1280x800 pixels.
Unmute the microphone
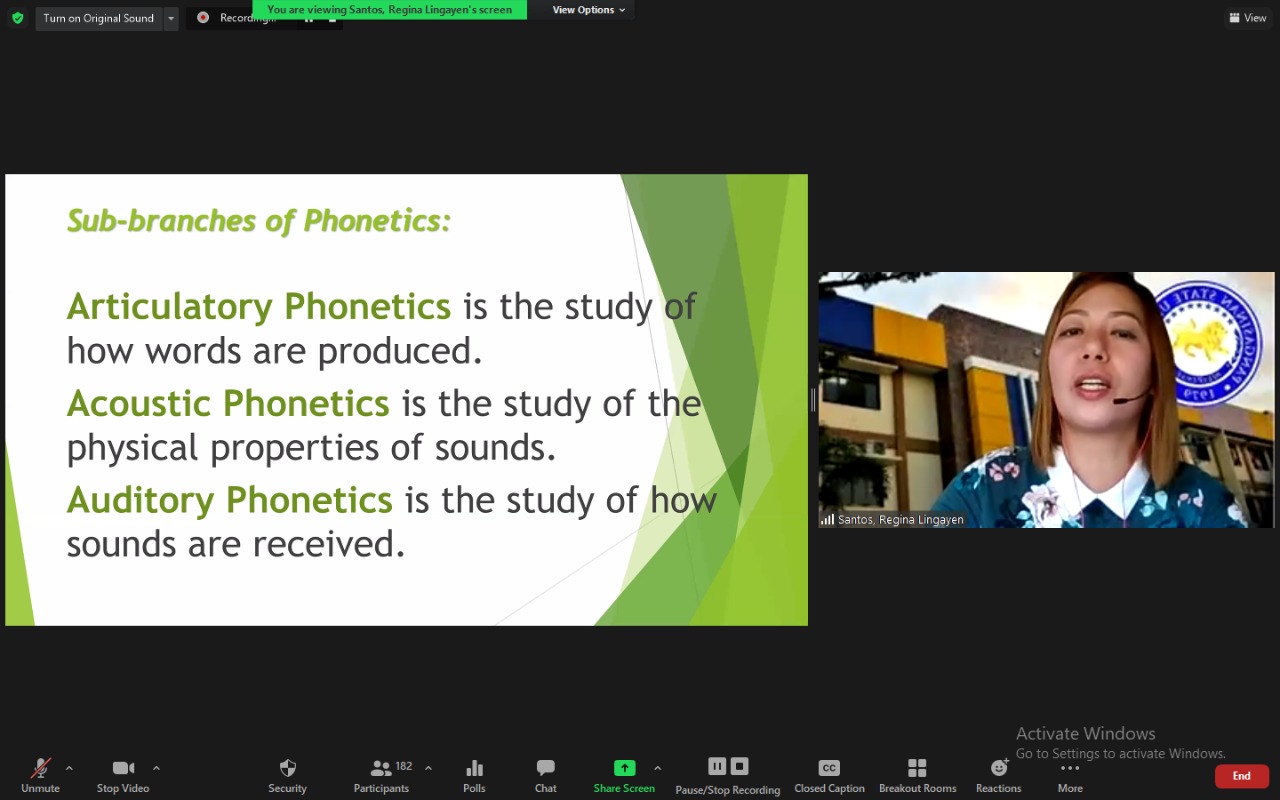click(40, 776)
